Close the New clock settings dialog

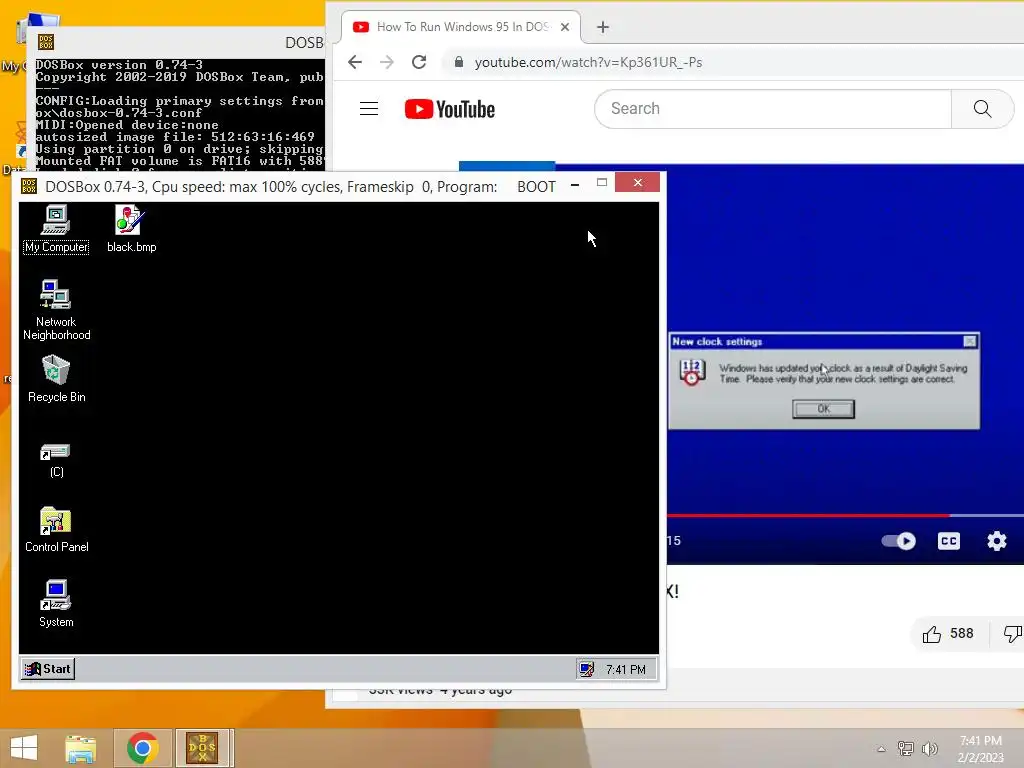[970, 341]
